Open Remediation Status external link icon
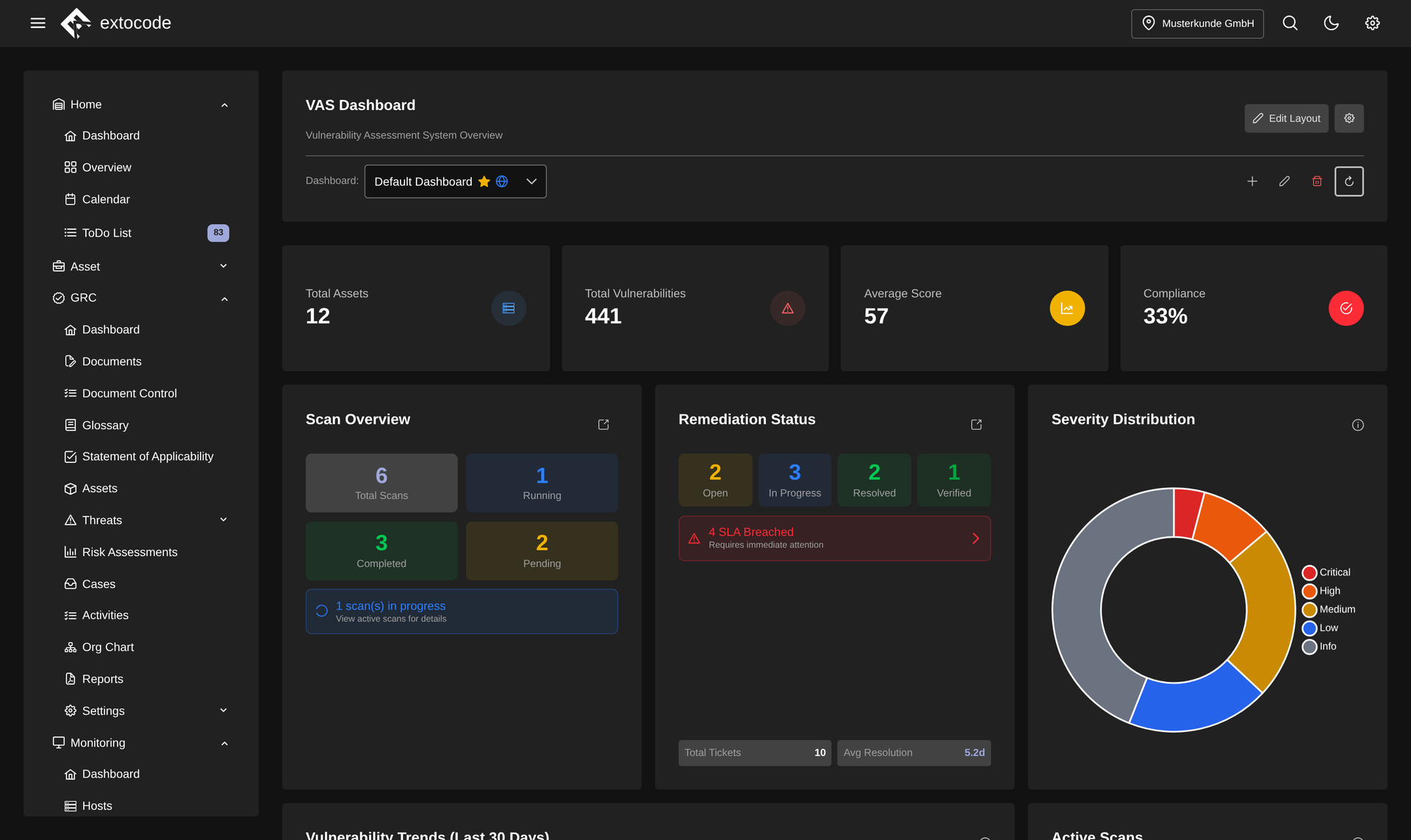The width and height of the screenshot is (1411, 840). pyautogui.click(x=976, y=425)
